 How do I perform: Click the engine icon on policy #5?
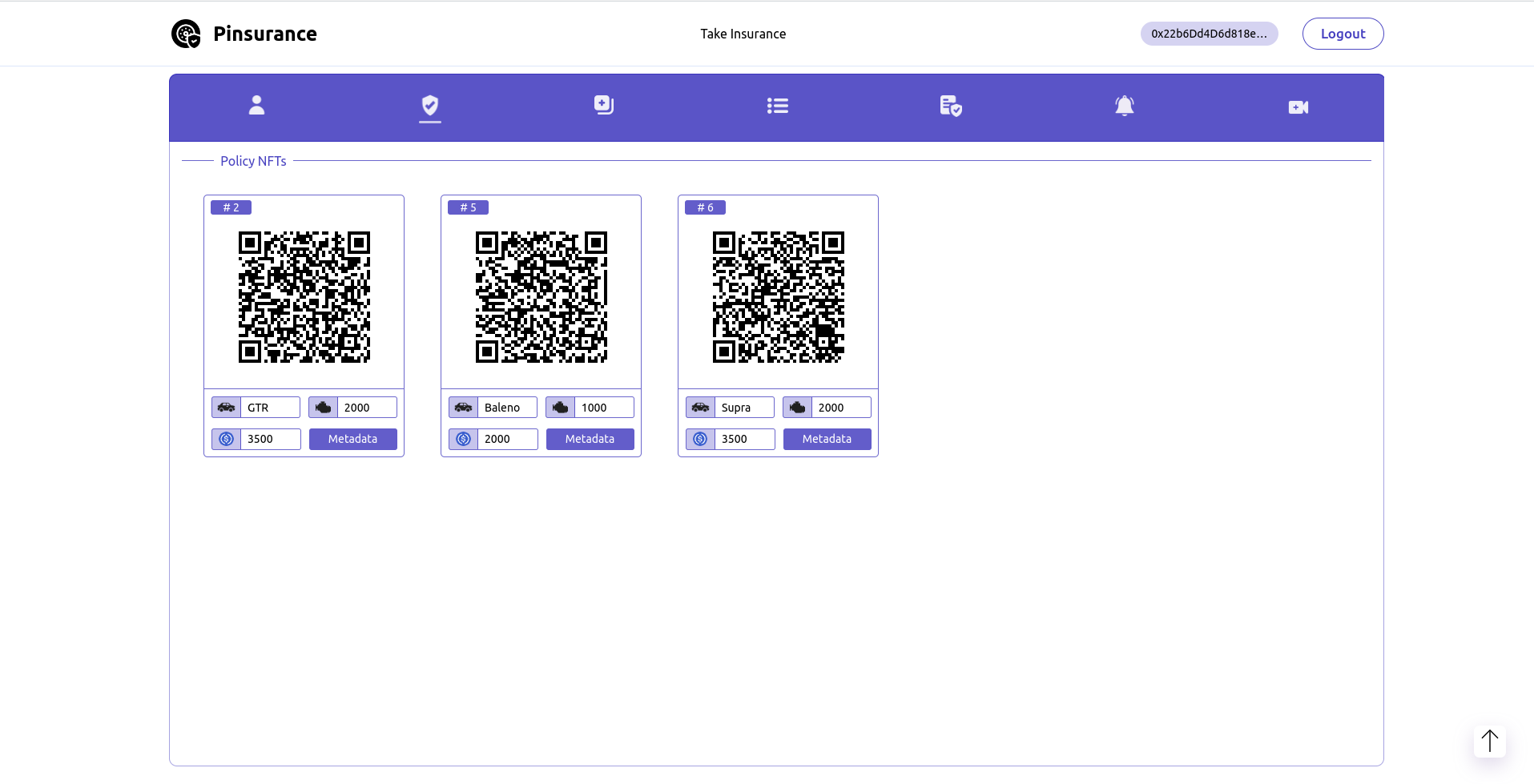point(561,408)
